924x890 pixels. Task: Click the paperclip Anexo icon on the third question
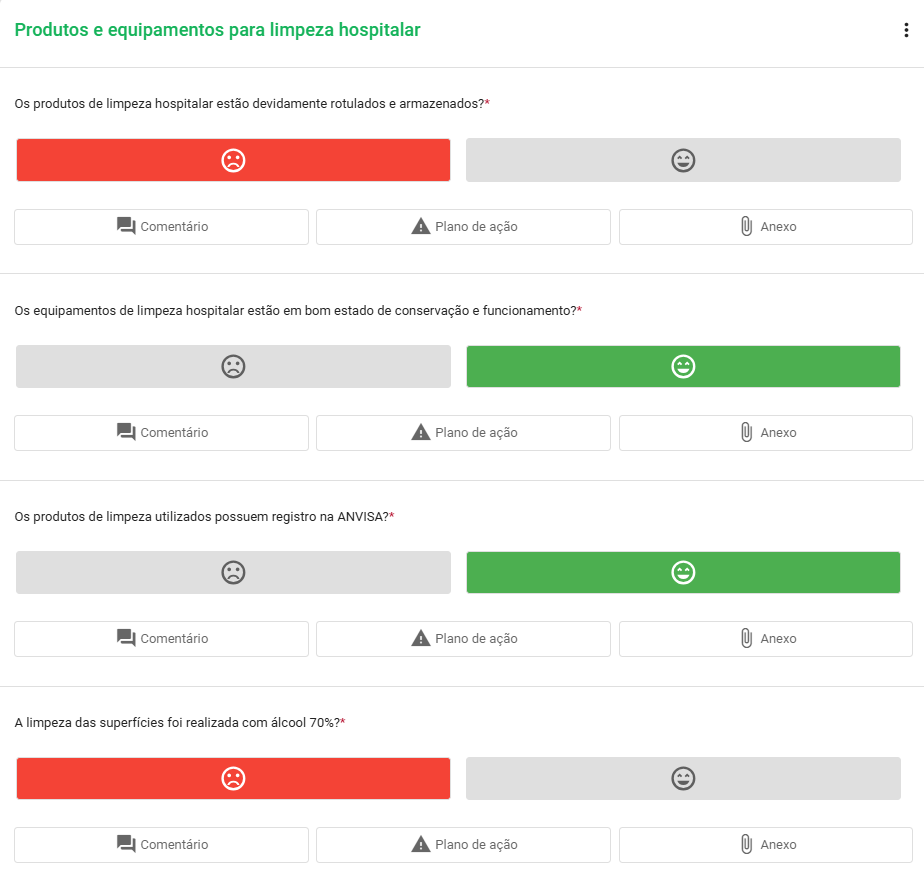pyautogui.click(x=747, y=638)
